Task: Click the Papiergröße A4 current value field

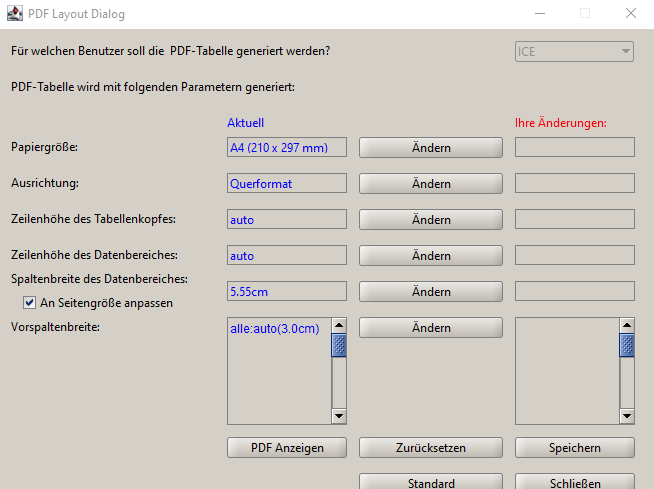Action: coord(287,148)
